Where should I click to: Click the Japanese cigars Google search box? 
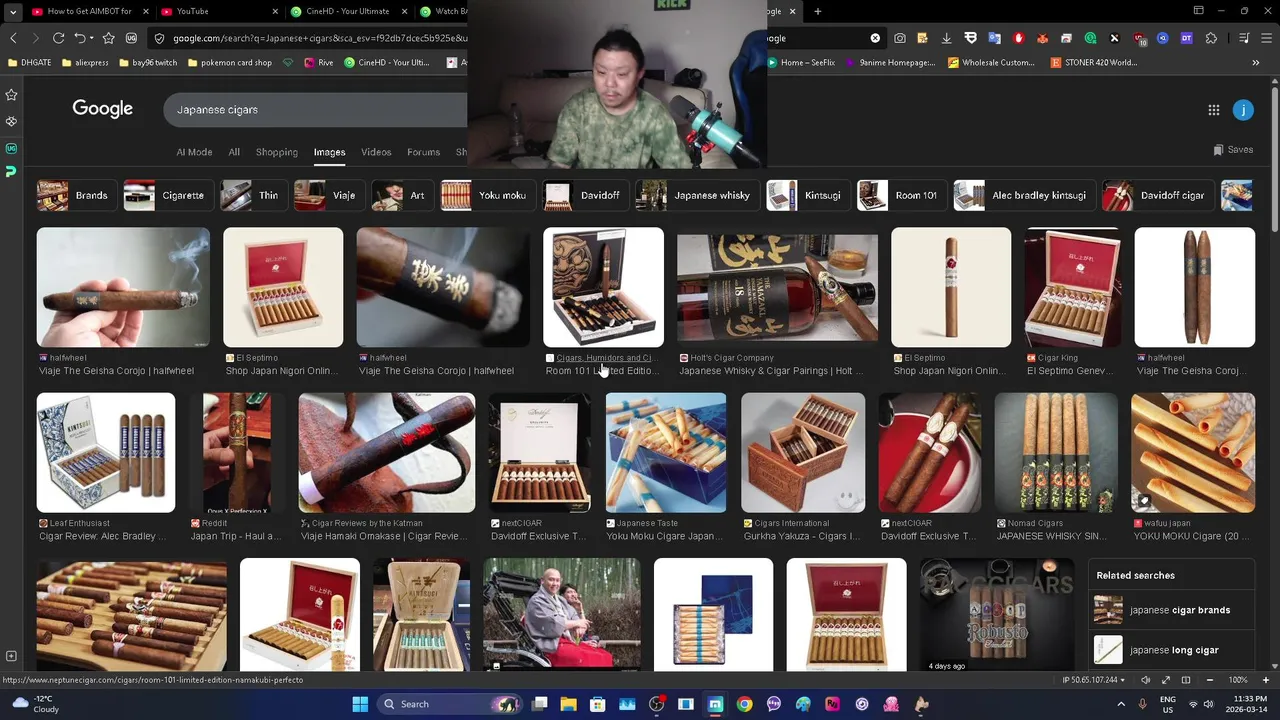(315, 110)
